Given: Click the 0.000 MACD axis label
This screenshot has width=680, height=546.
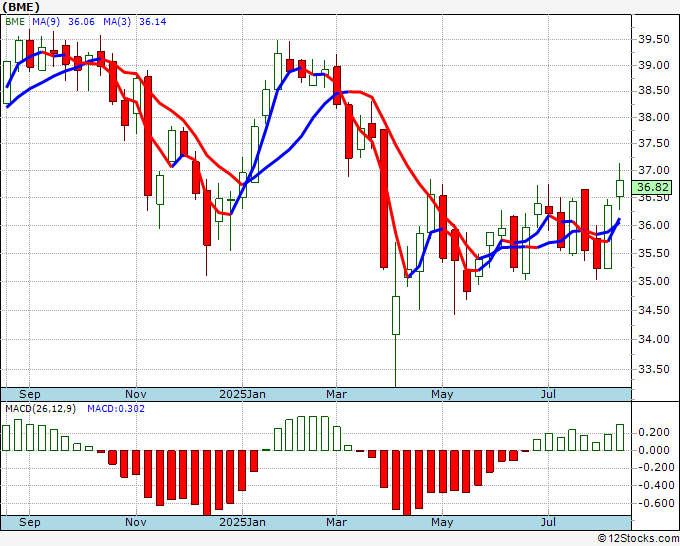Looking at the screenshot, I should coord(654,451).
